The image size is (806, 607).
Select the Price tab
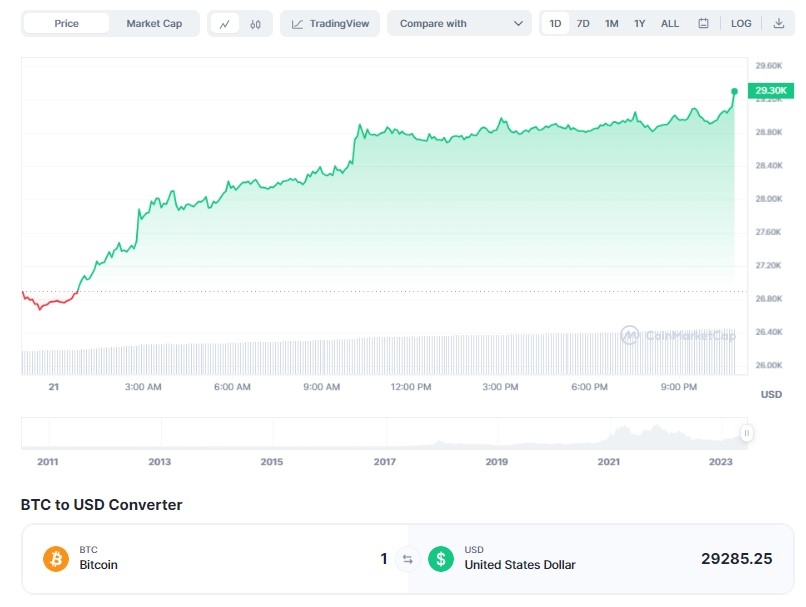tap(66, 24)
